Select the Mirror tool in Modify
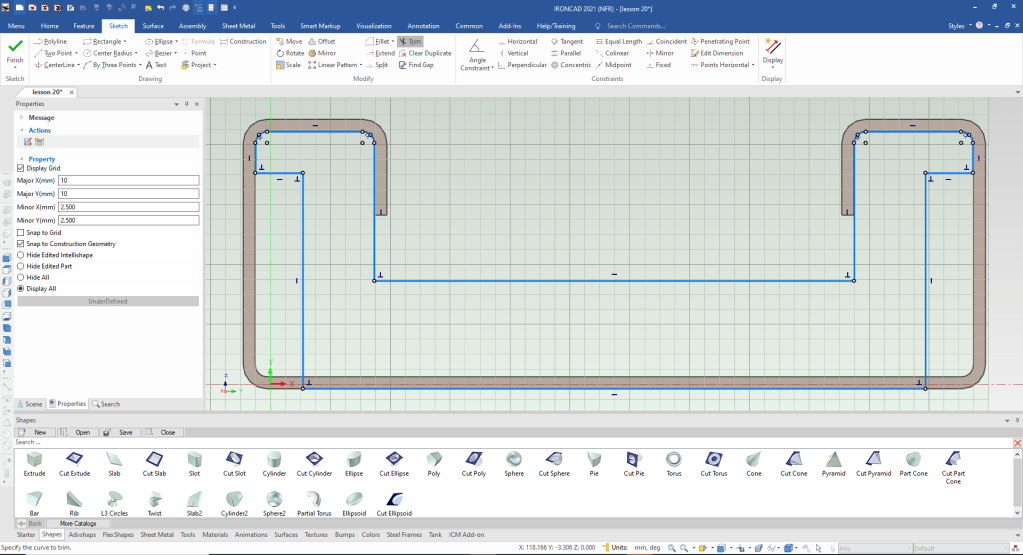1023x555 pixels. pyautogui.click(x=321, y=53)
